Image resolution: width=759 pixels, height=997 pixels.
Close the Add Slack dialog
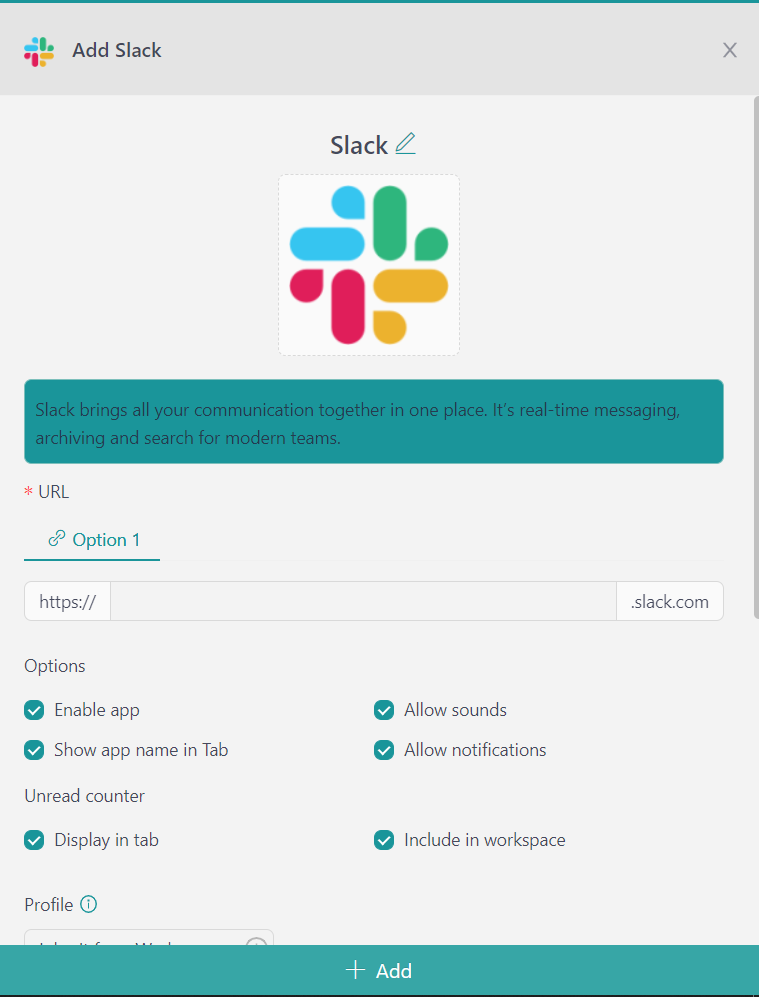pos(730,51)
